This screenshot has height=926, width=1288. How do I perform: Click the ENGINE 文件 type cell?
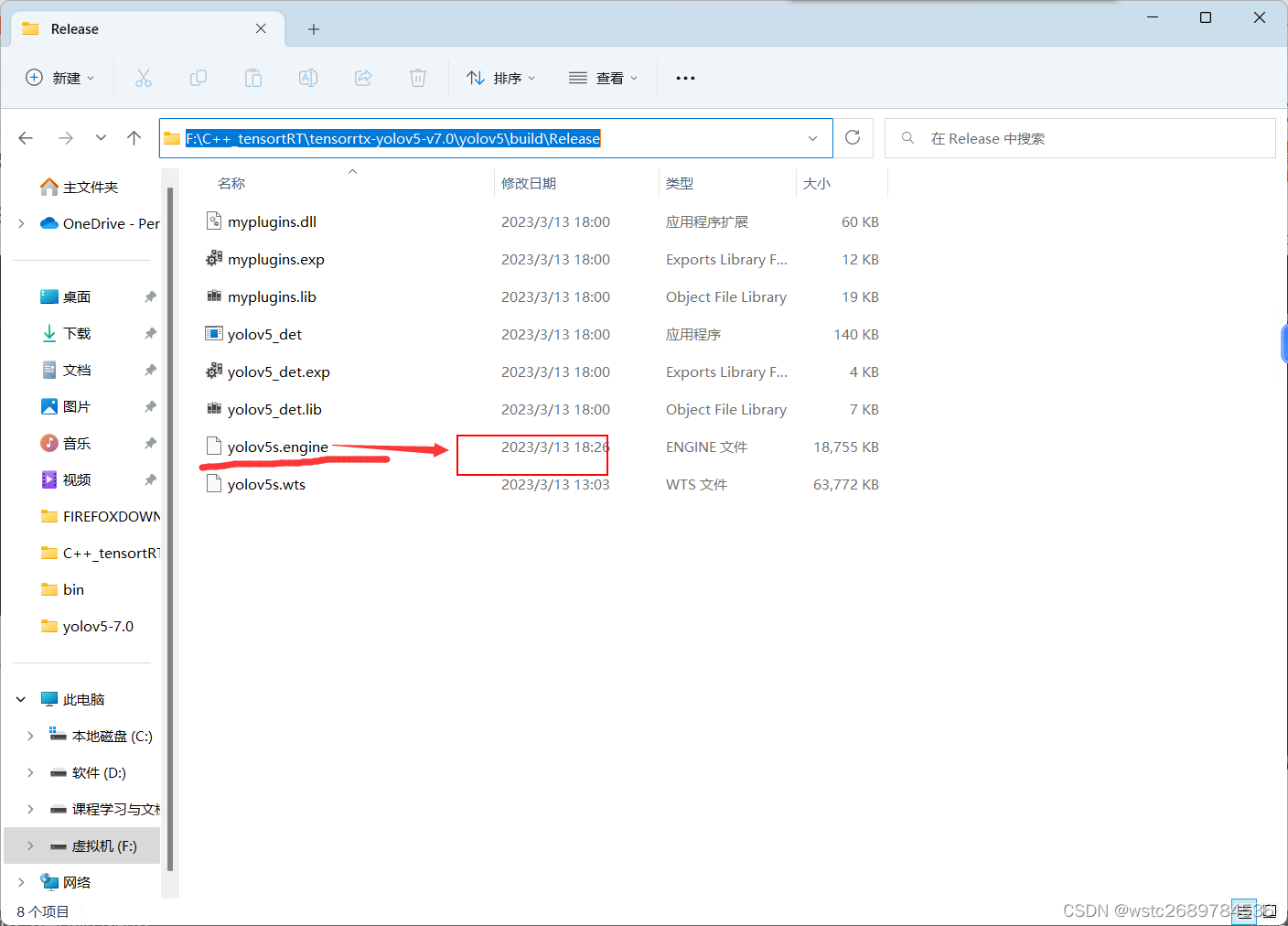[706, 447]
